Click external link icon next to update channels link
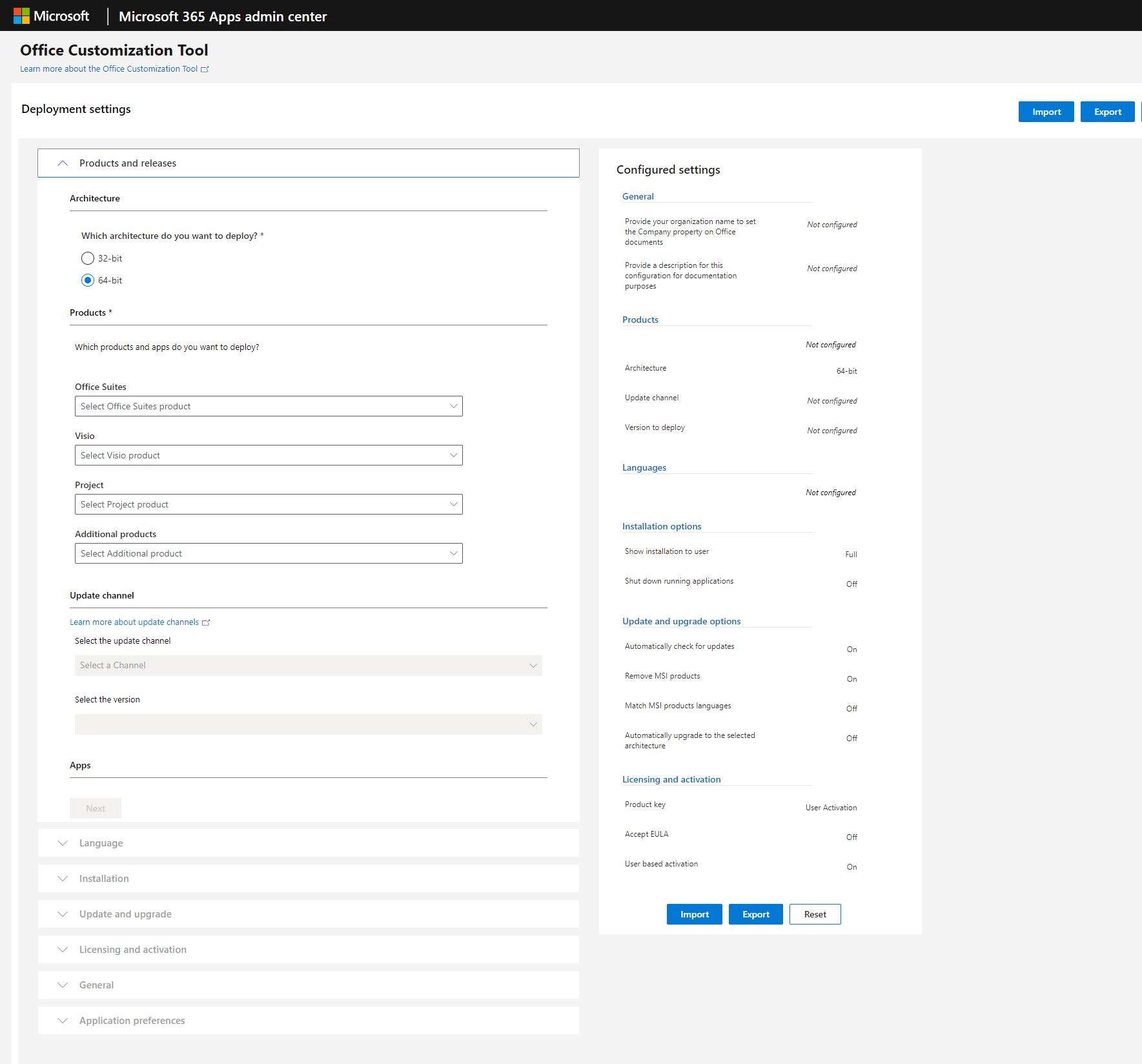 point(206,622)
